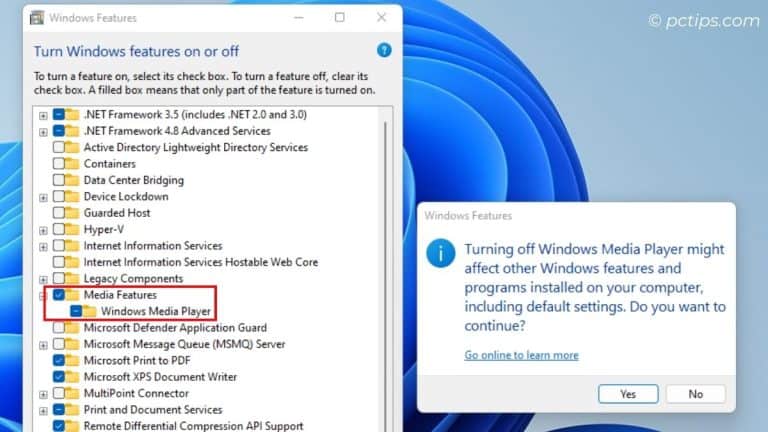Expand the Legacy Components tree node
This screenshot has height=432, width=768.
(x=43, y=279)
